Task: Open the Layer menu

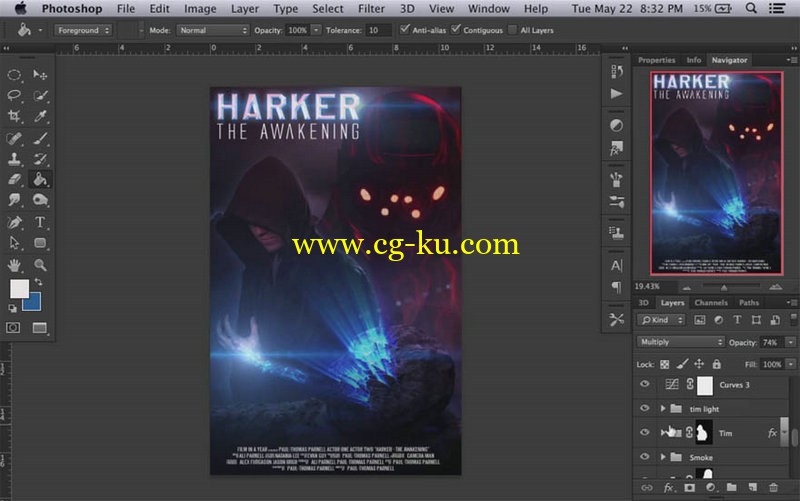Action: 245,9
